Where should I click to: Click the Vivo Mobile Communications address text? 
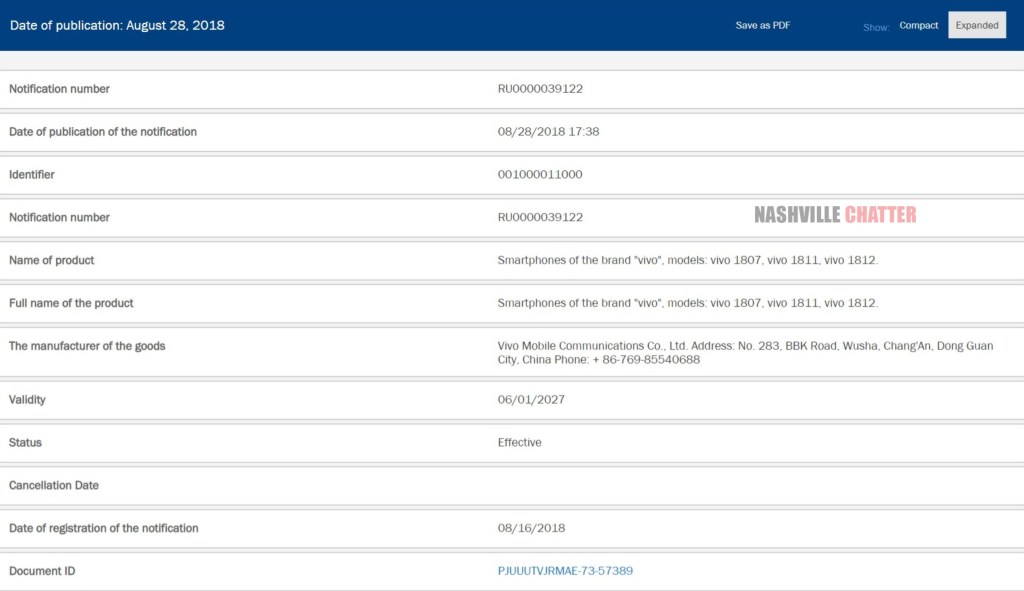click(745, 352)
